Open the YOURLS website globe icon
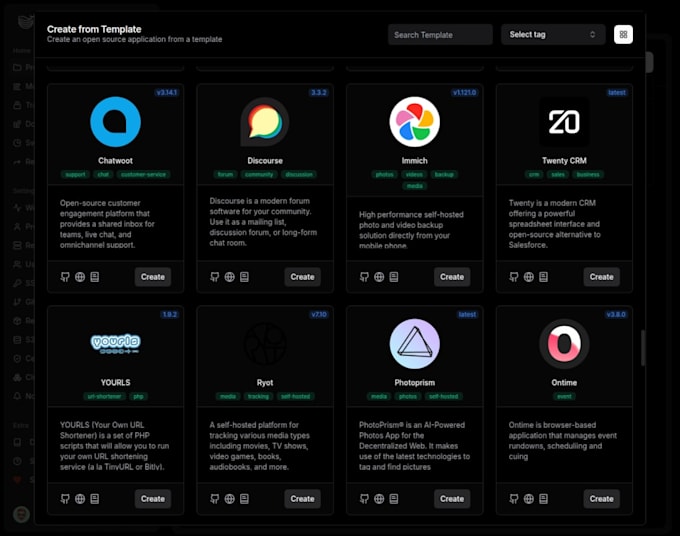 click(x=80, y=499)
